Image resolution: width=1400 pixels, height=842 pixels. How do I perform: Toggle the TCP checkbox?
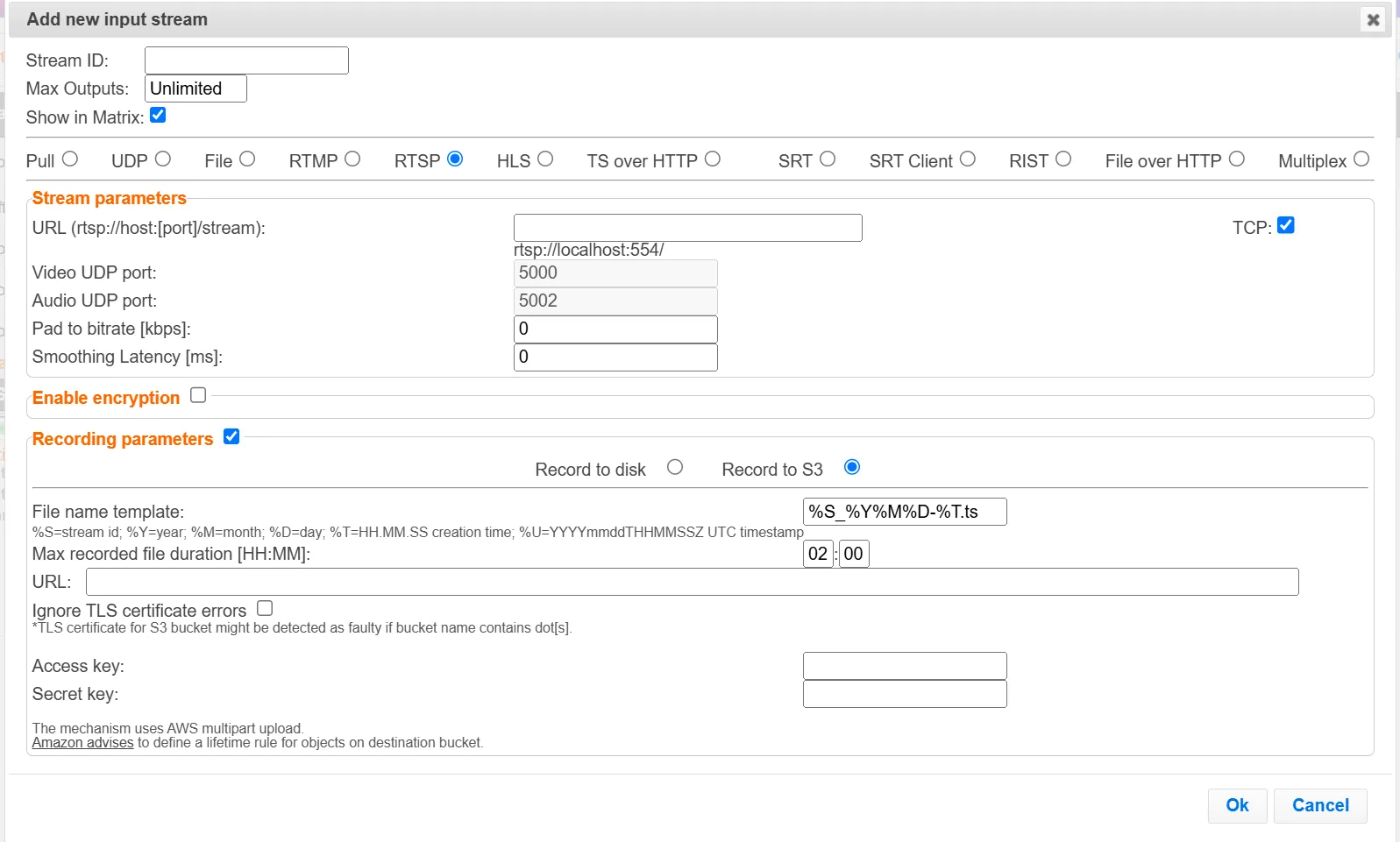pos(1286,225)
